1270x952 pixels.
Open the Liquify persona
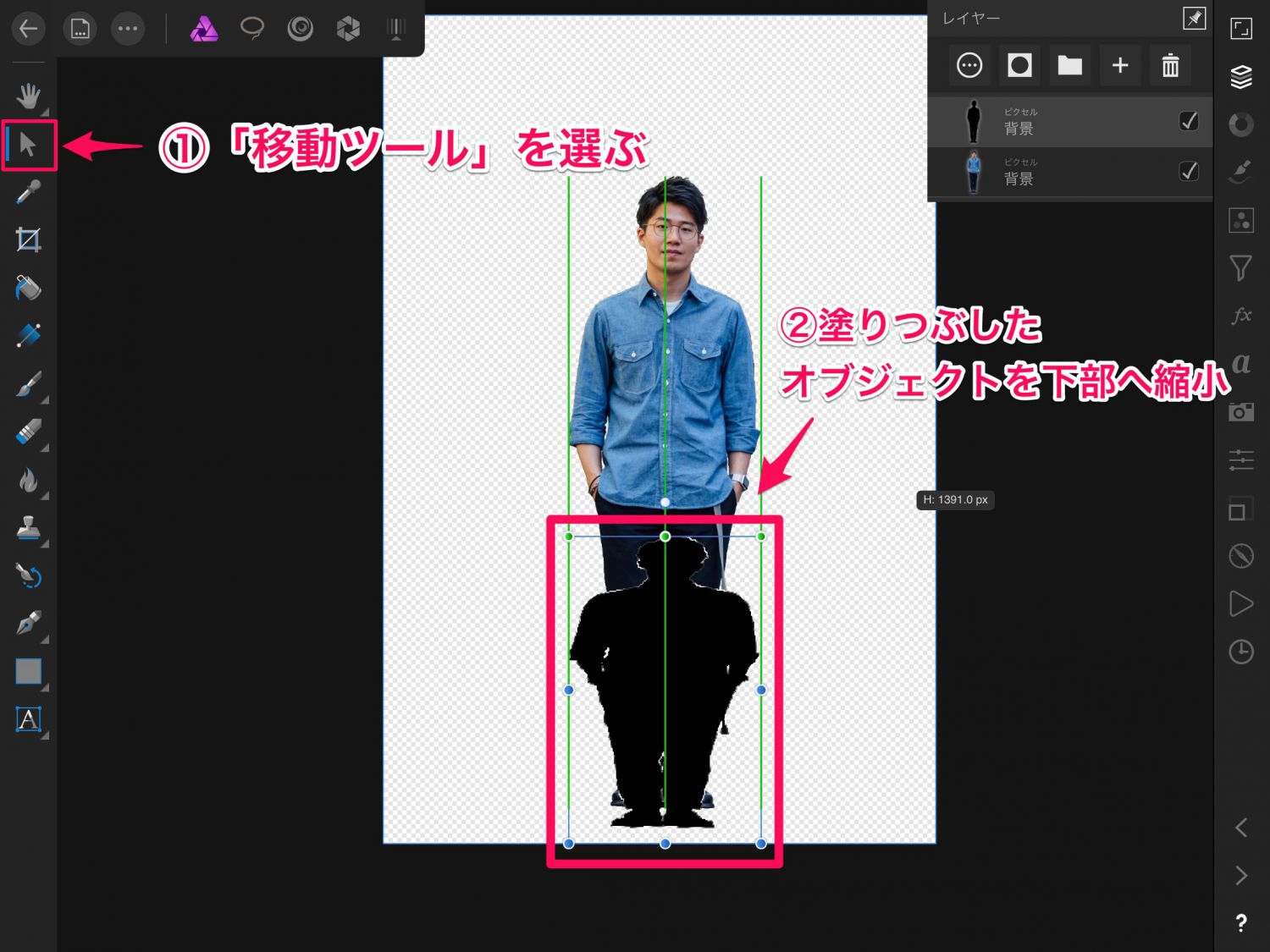pyautogui.click(x=300, y=29)
